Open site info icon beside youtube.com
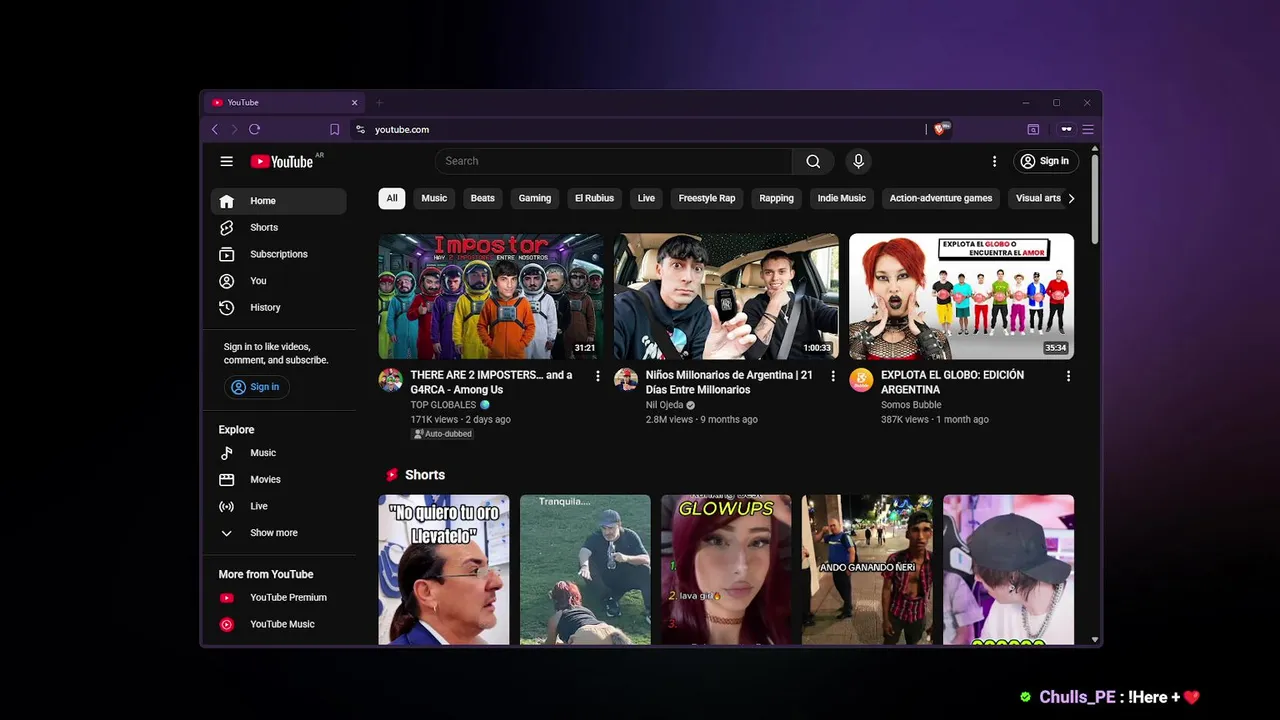This screenshot has height=720, width=1280. [x=361, y=129]
